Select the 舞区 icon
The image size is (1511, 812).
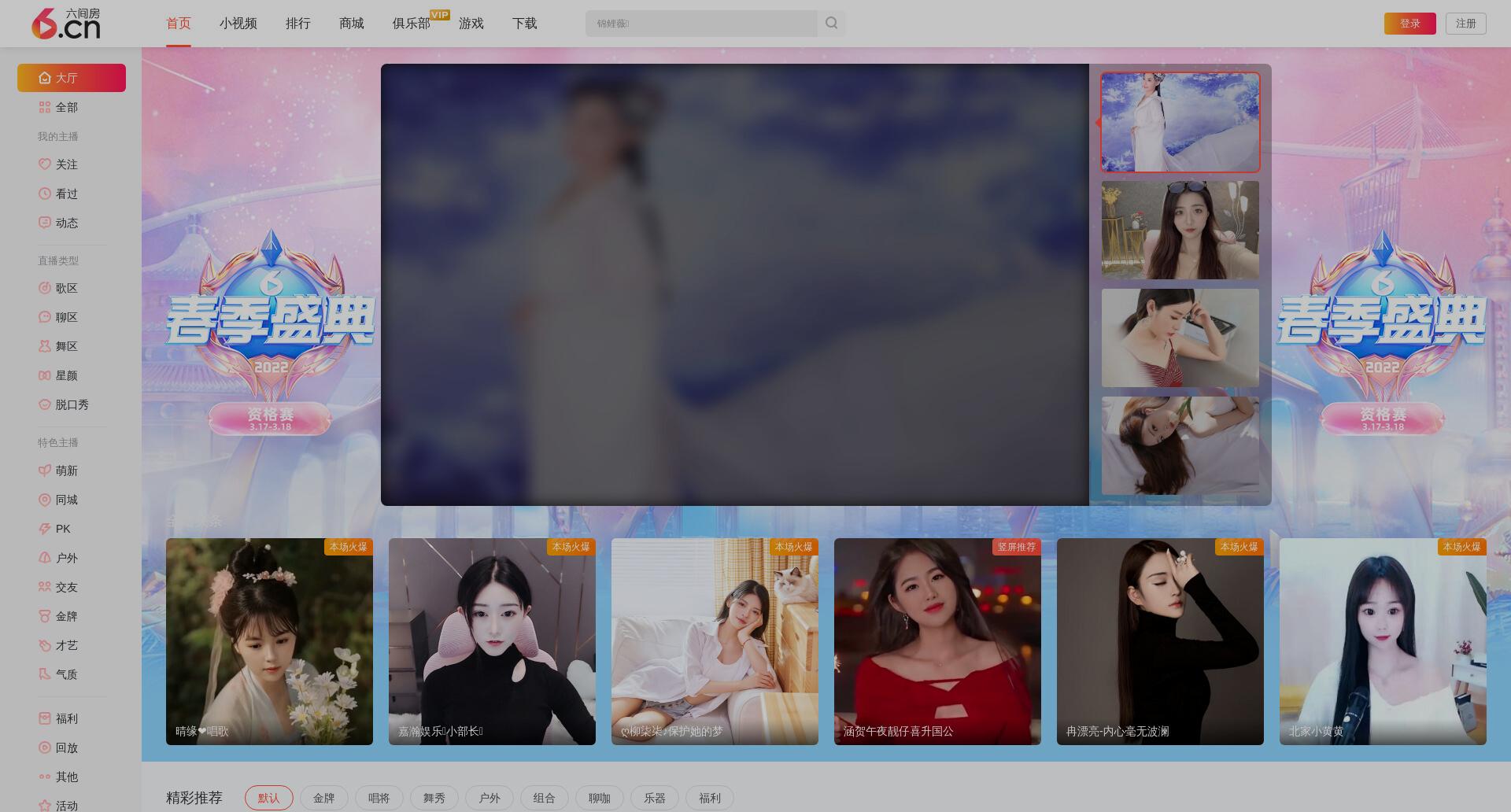(x=45, y=346)
